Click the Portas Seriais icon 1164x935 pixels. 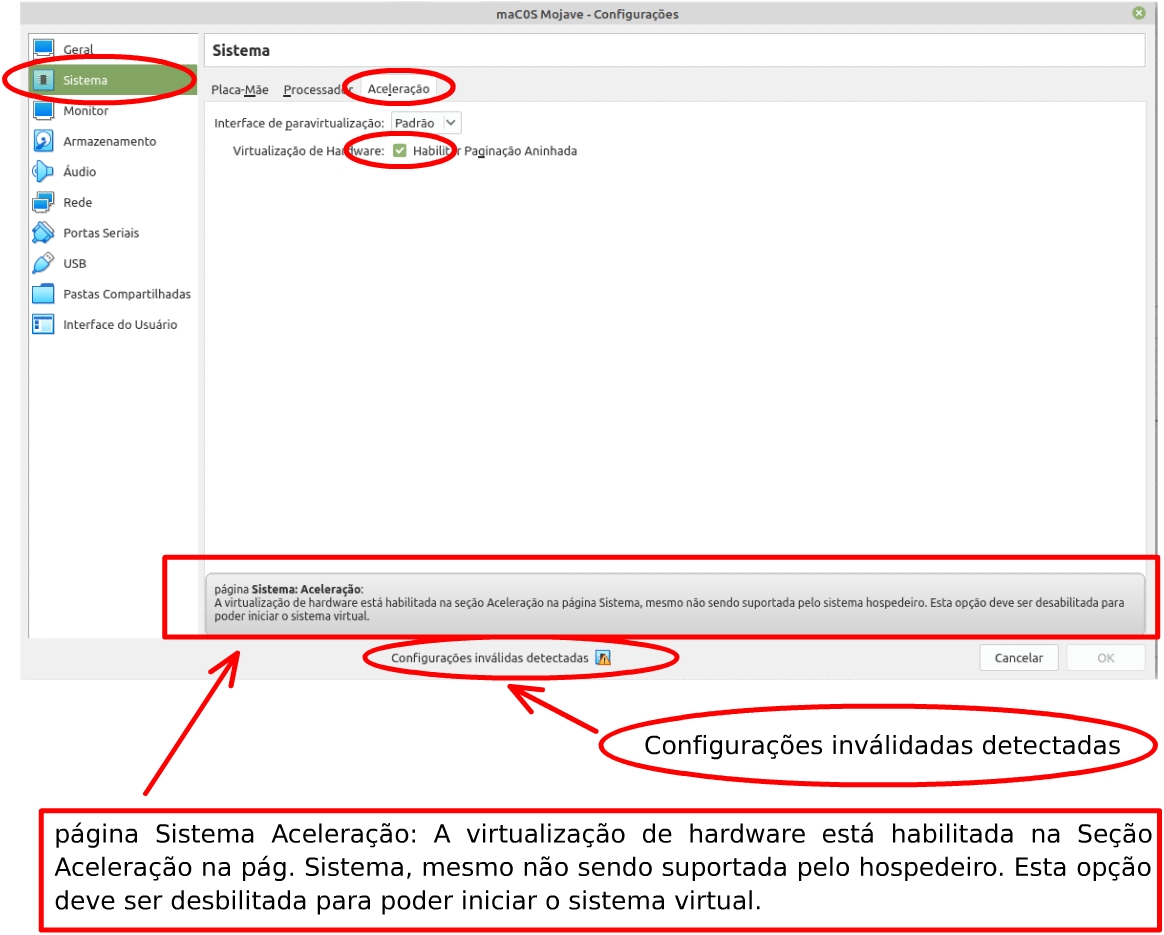(x=43, y=233)
